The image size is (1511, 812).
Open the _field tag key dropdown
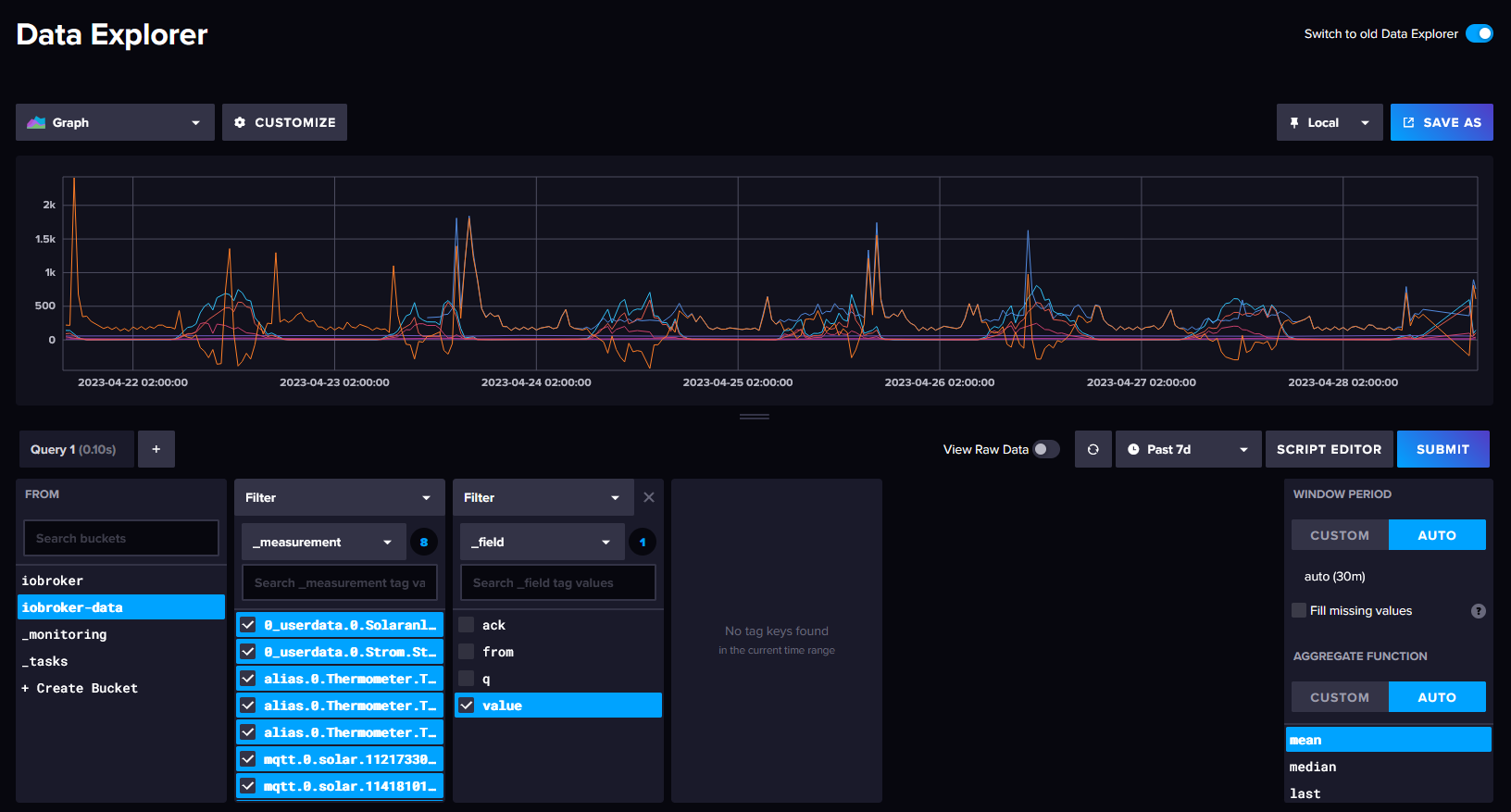pos(542,542)
